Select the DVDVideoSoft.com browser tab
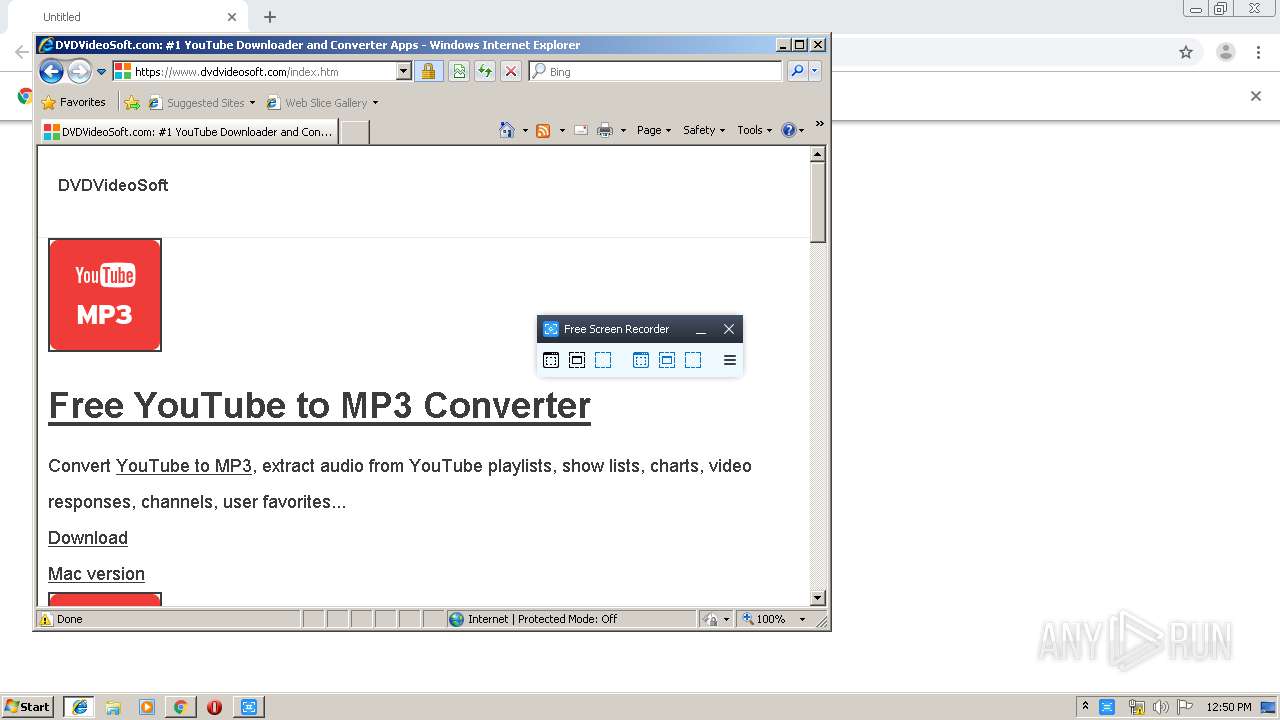 189,131
